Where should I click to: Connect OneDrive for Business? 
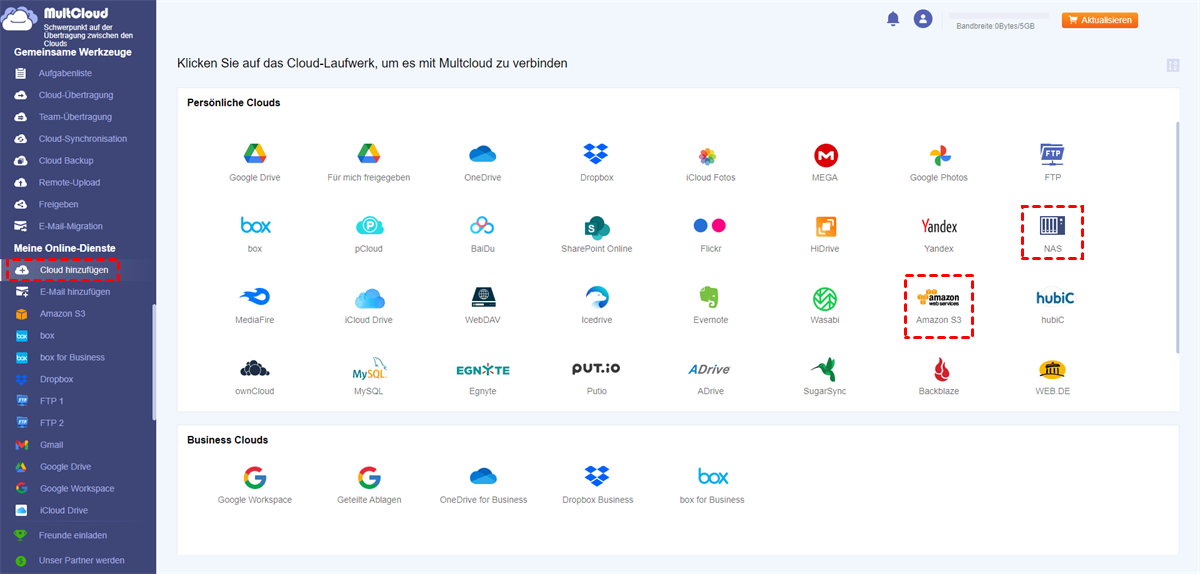point(483,476)
